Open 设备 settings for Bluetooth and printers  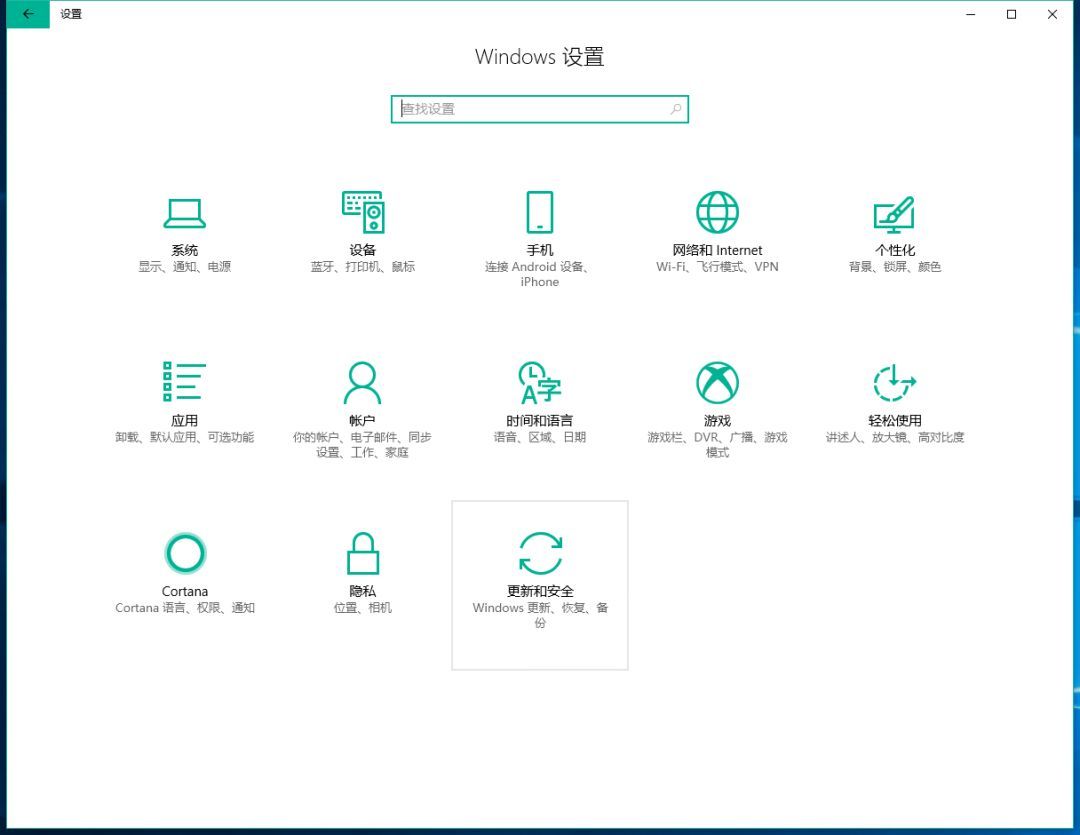(x=362, y=225)
